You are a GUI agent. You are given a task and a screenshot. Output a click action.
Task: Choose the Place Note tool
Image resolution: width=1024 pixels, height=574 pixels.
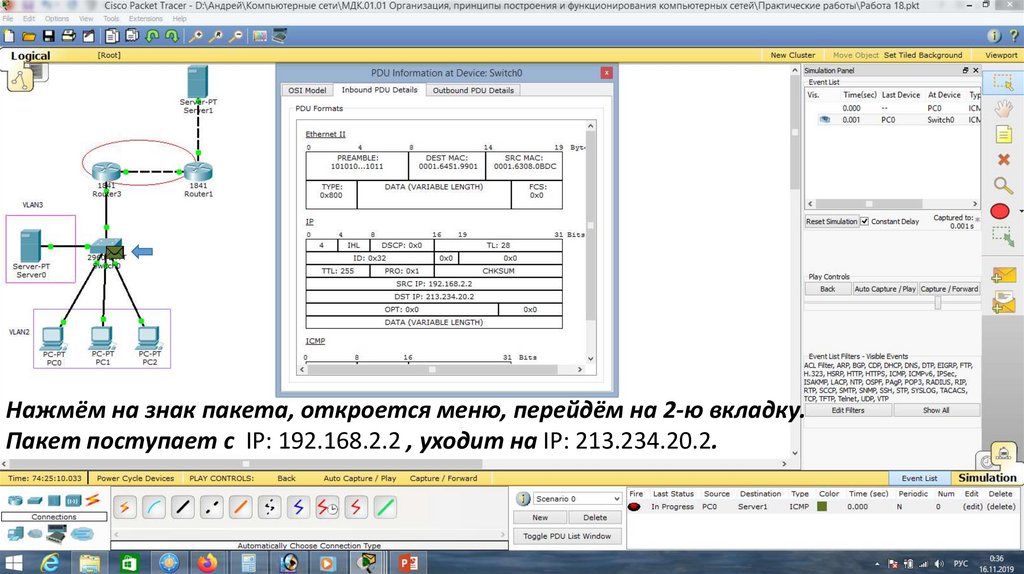[x=1003, y=134]
